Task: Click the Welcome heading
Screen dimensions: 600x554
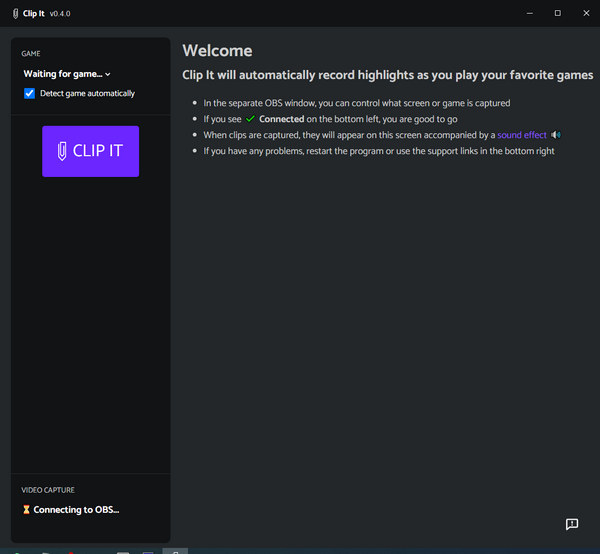Action: tap(217, 51)
